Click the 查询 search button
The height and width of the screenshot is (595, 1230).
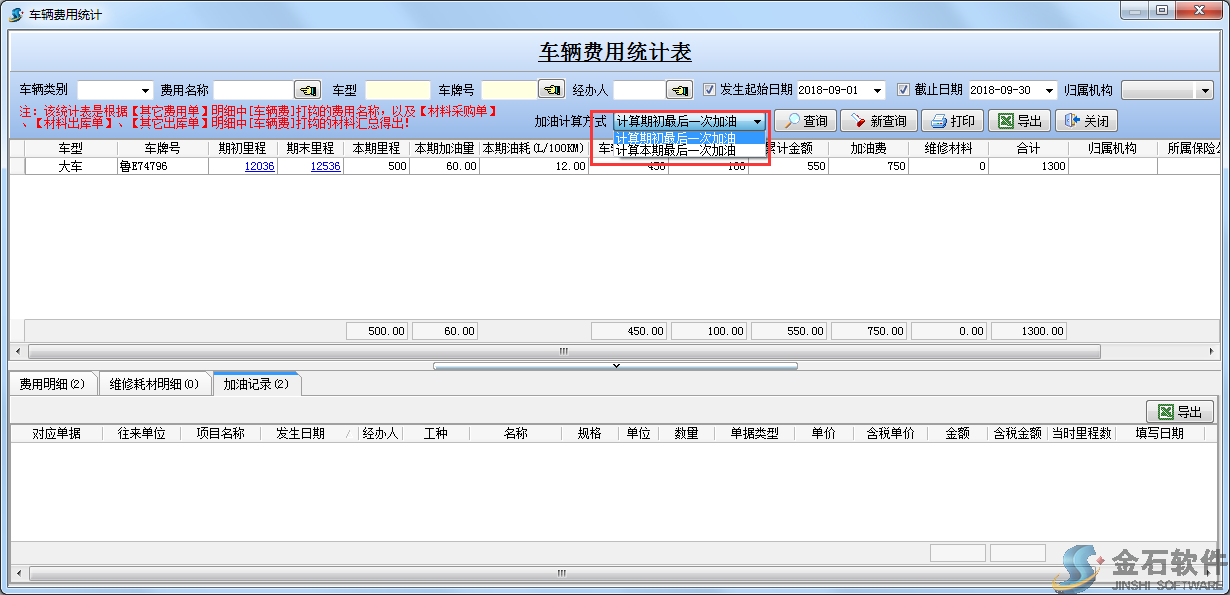(805, 121)
